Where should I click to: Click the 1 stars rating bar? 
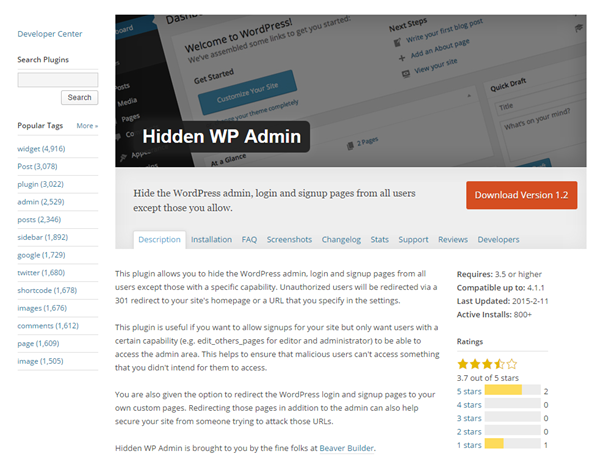point(512,443)
